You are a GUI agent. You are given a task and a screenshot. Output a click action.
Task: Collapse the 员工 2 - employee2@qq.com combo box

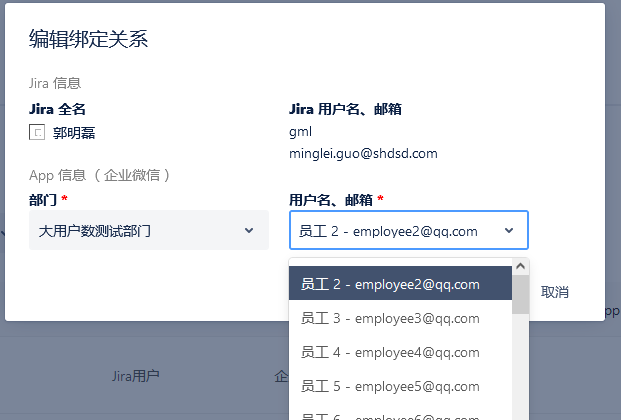point(408,231)
